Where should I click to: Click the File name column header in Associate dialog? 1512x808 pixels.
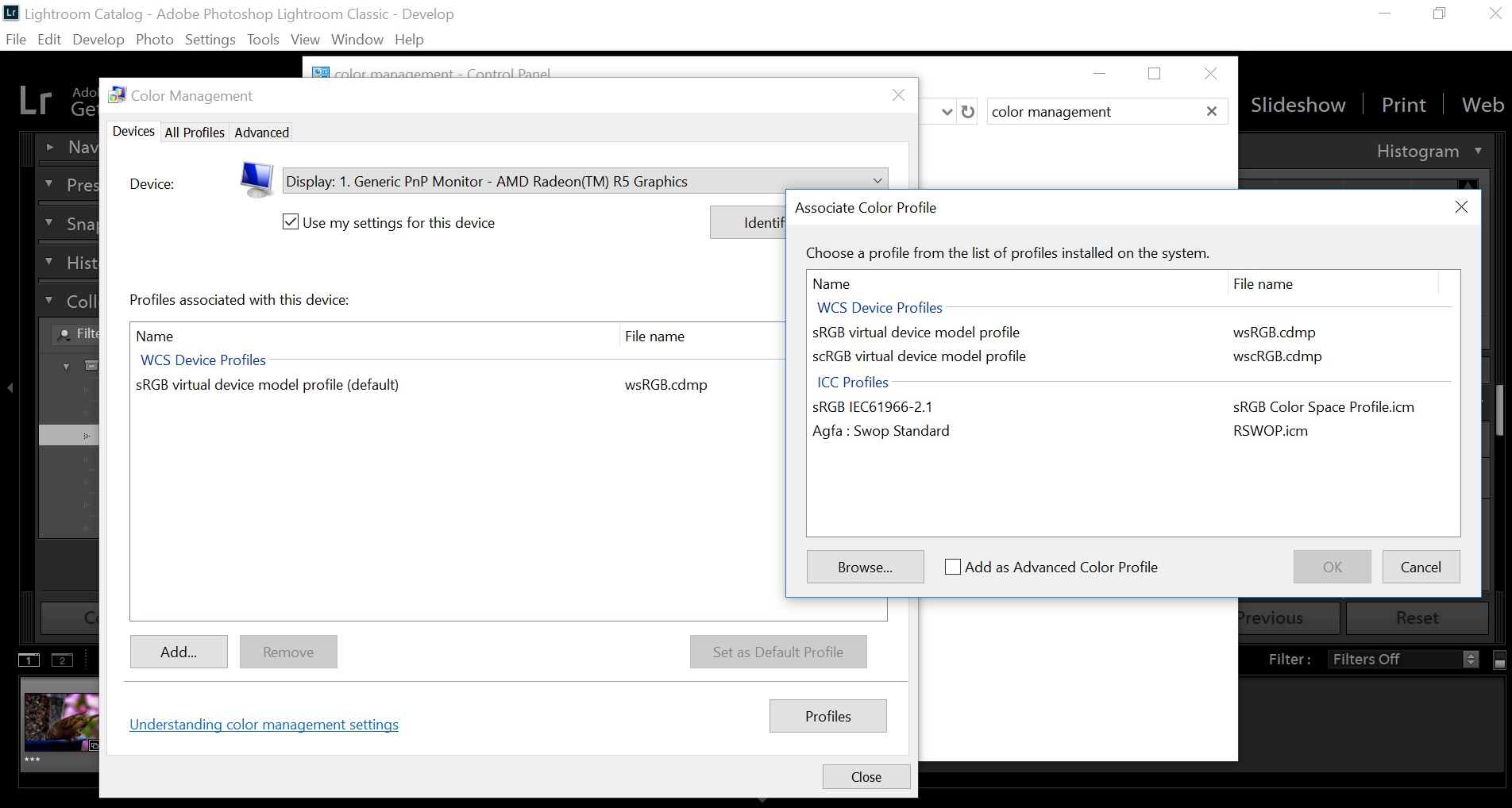(1333, 283)
